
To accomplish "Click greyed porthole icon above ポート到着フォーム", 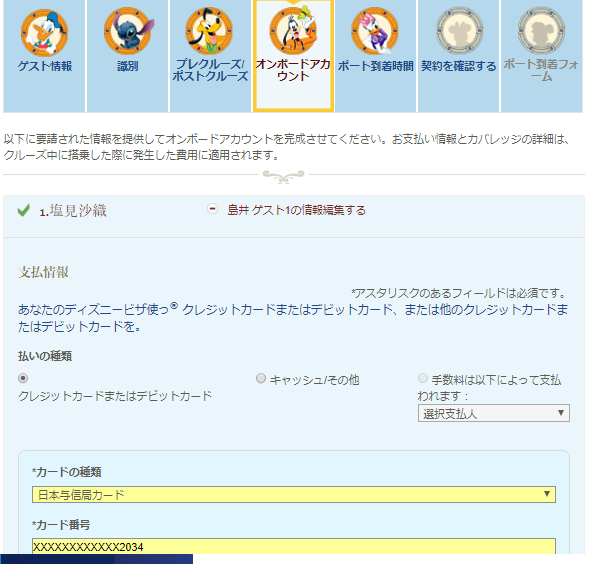I will 541,31.
